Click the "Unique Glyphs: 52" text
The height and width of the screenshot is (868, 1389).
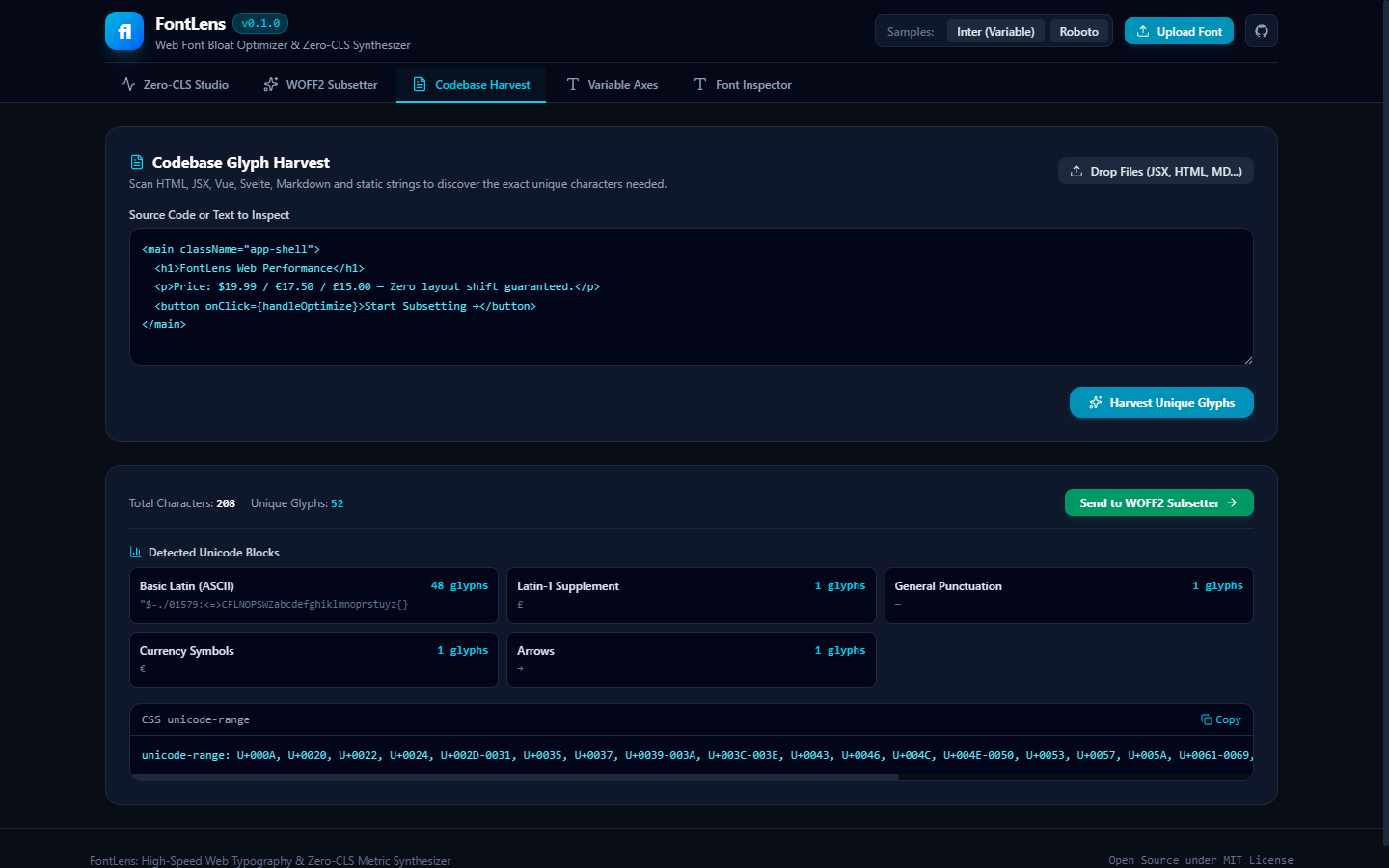(x=297, y=503)
